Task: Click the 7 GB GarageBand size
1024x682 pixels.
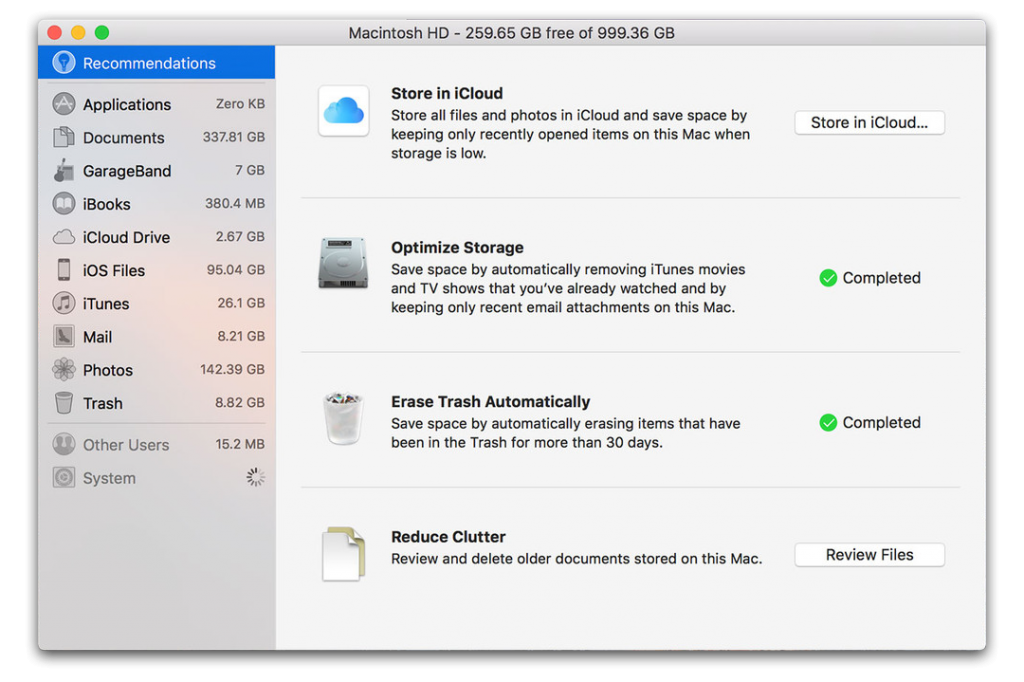Action: [x=250, y=170]
